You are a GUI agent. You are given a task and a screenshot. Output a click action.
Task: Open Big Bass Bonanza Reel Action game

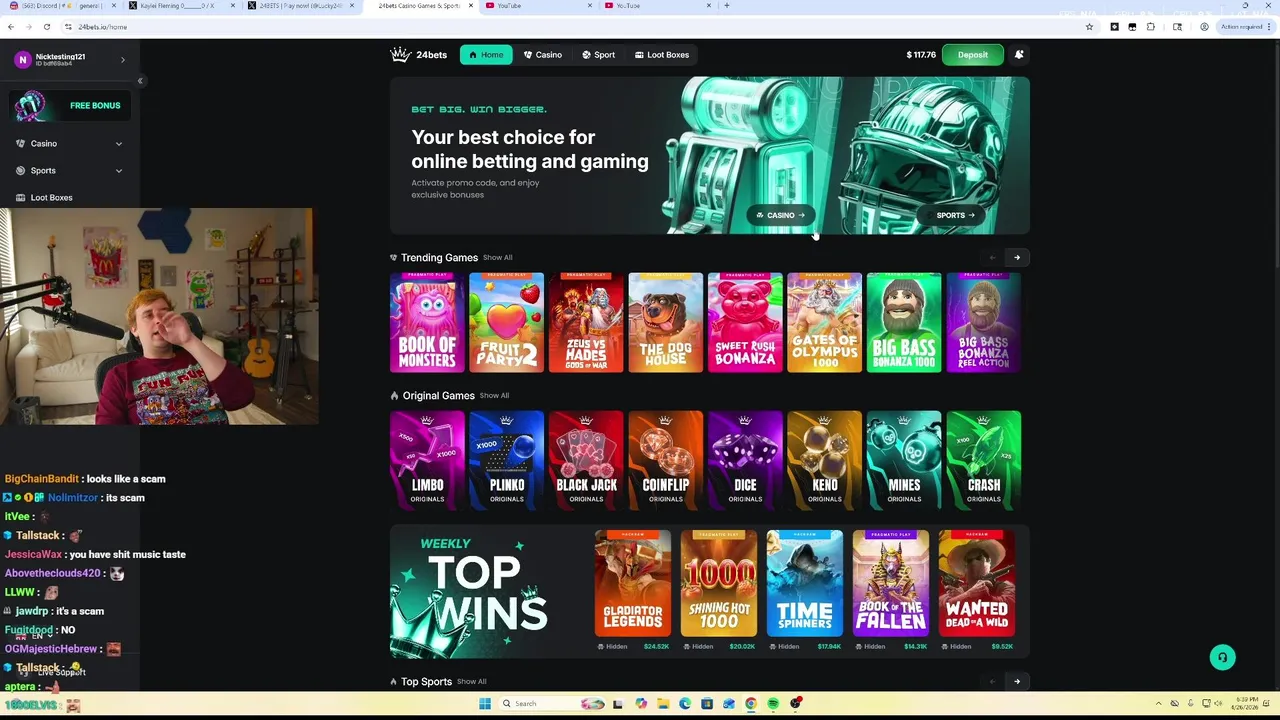coord(984,322)
